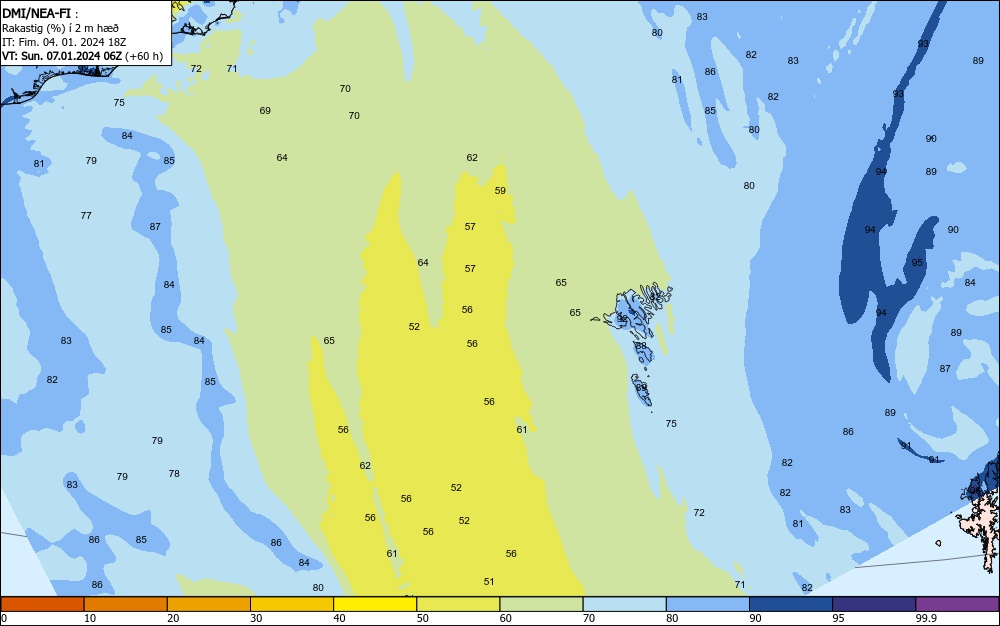Select the '99.9' legend scale label
Image resolution: width=1000 pixels, height=626 pixels.
coord(926,618)
